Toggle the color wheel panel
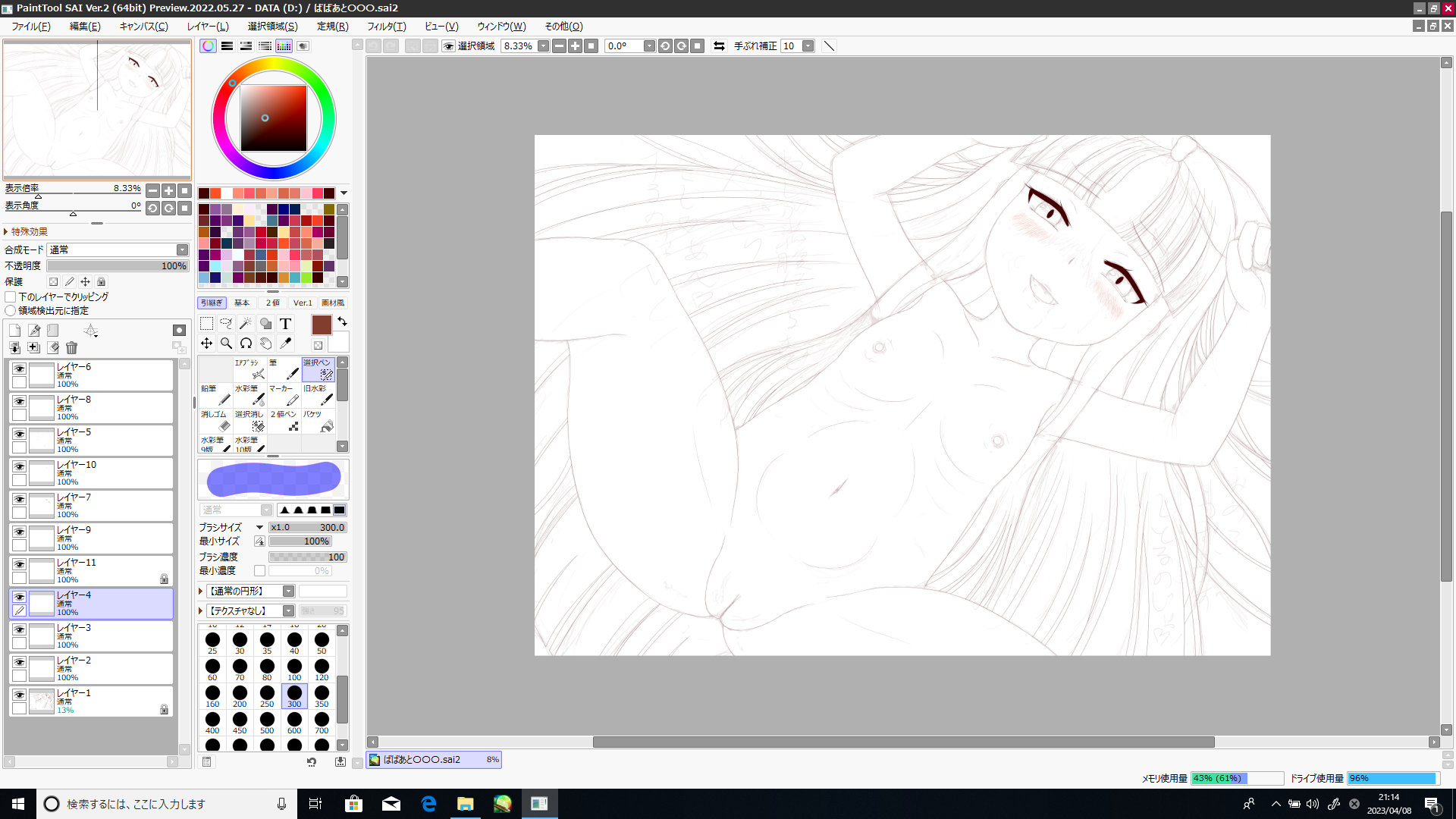The image size is (1456, 819). [208, 46]
